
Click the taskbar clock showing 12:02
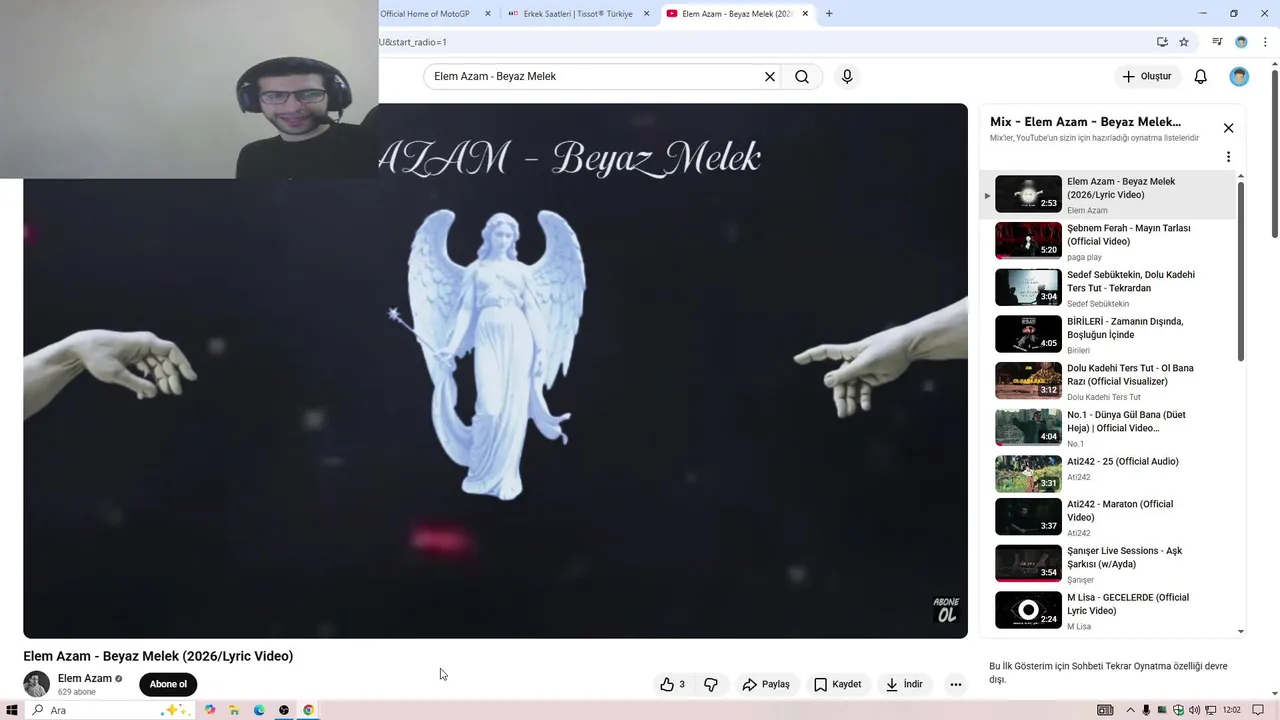1231,710
